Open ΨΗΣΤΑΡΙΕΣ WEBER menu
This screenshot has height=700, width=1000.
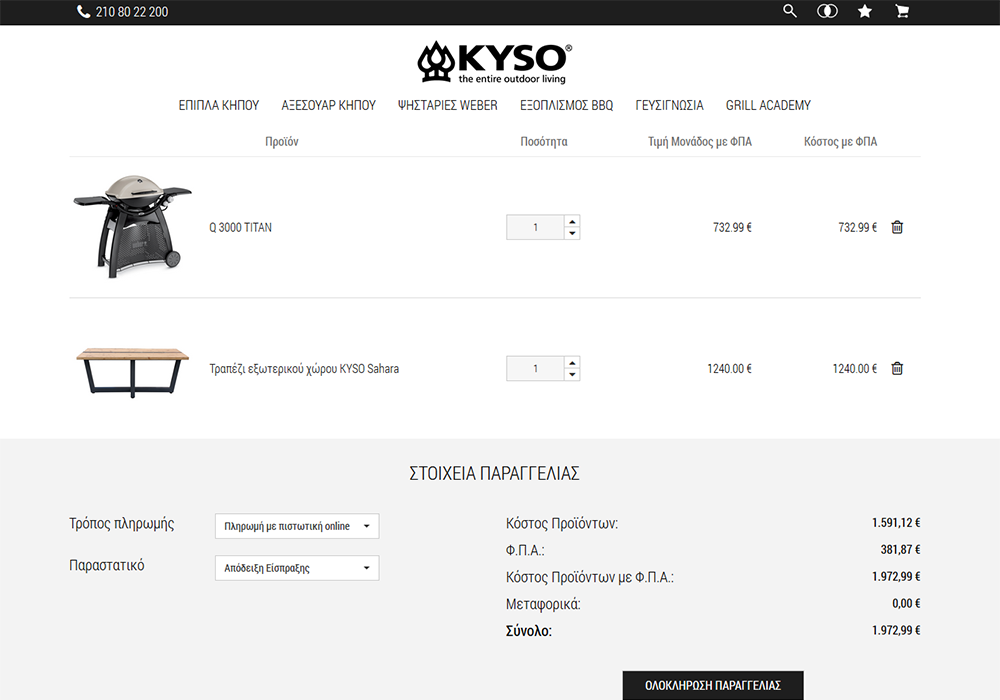point(448,105)
